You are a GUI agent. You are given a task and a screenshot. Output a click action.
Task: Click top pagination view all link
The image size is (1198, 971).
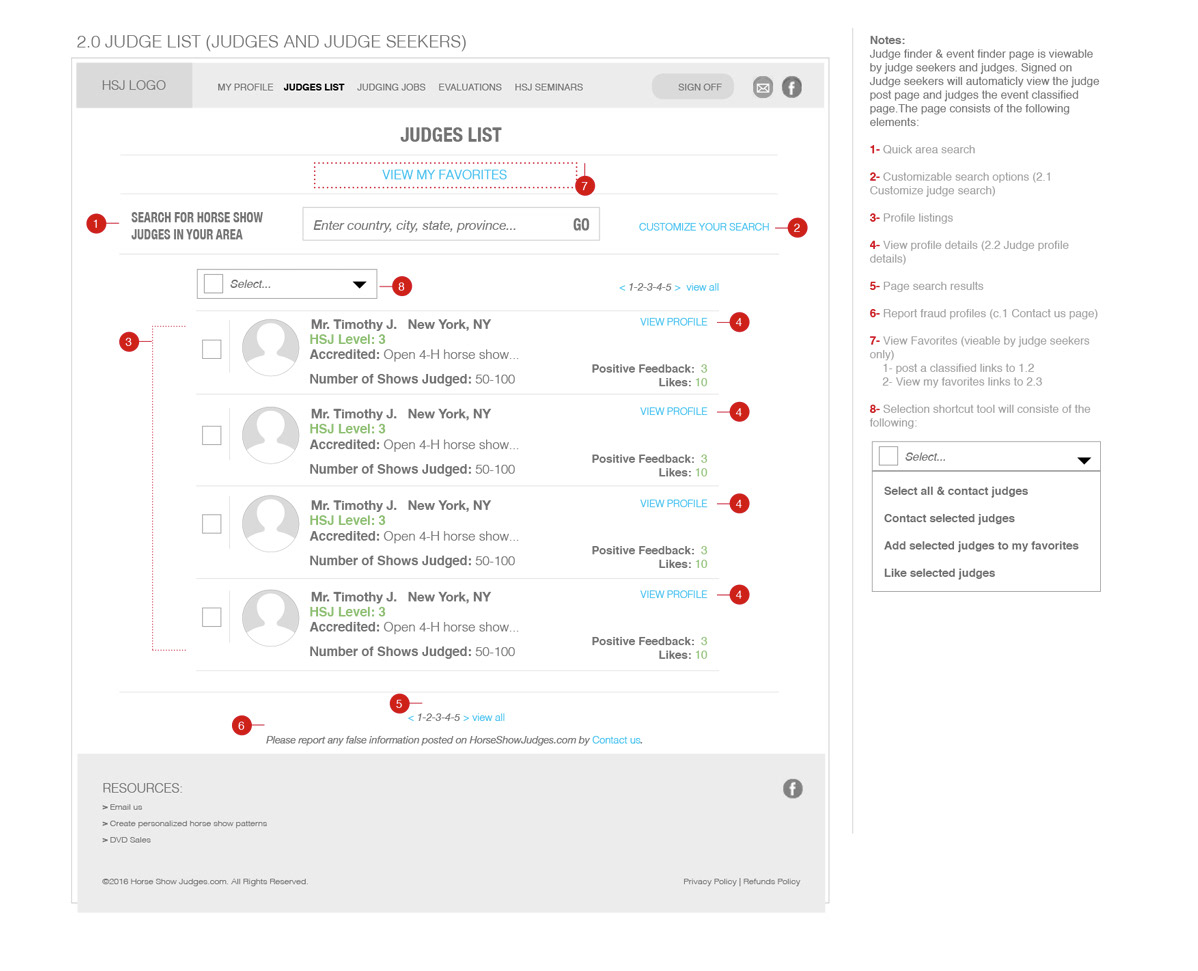click(702, 287)
